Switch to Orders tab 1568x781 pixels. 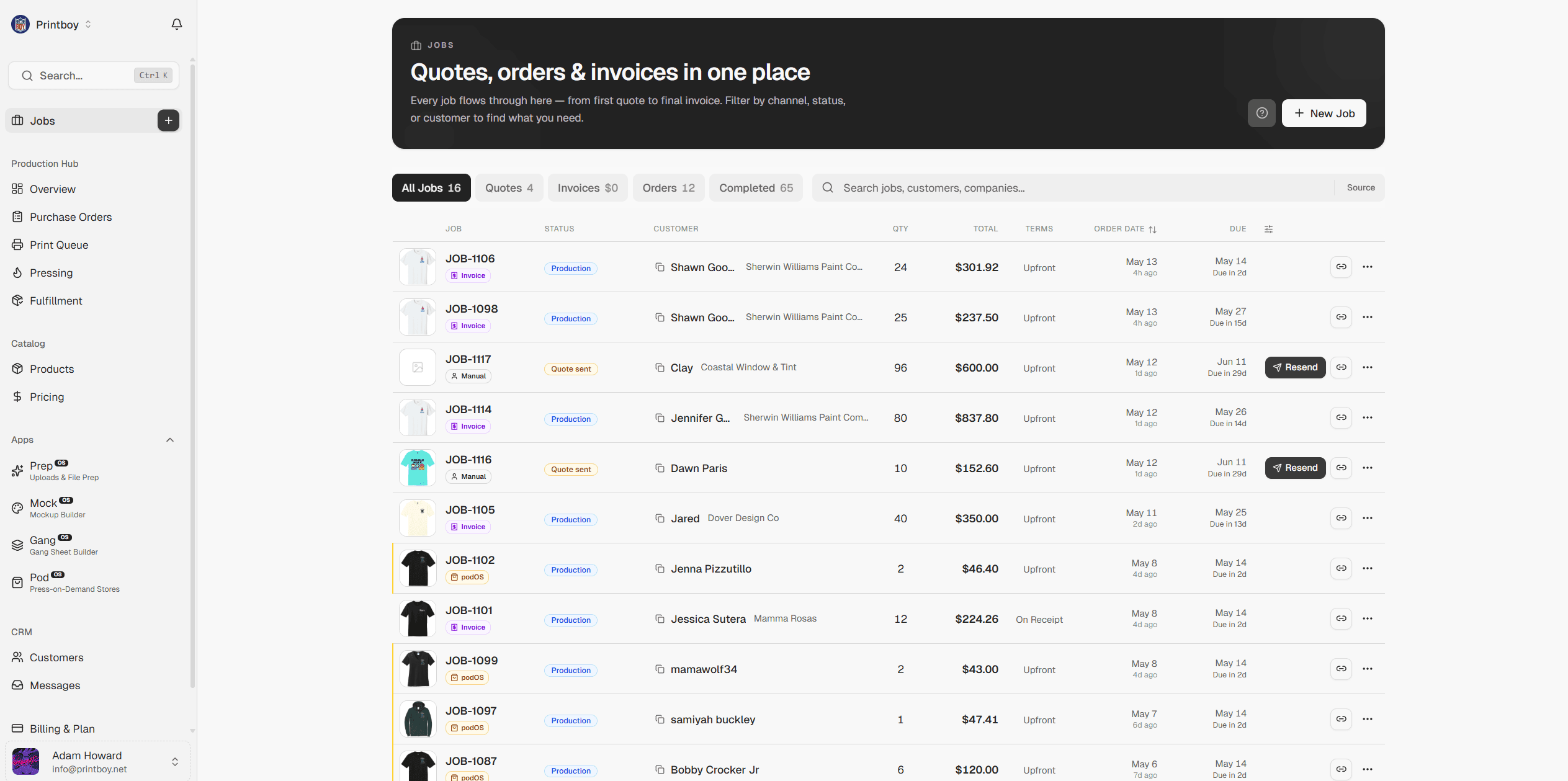668,187
